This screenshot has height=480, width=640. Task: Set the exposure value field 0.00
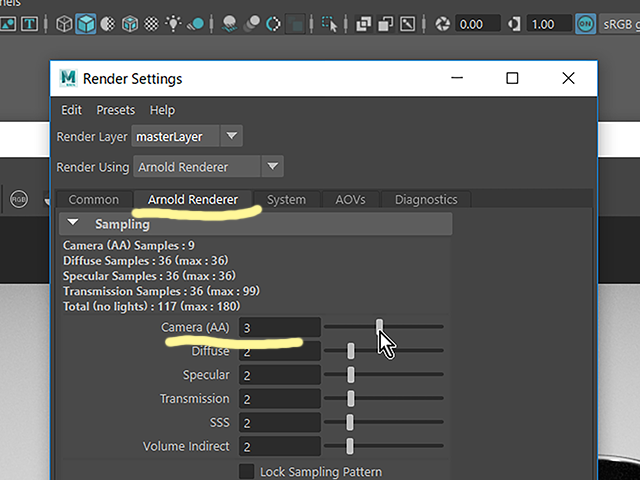pyautogui.click(x=478, y=24)
